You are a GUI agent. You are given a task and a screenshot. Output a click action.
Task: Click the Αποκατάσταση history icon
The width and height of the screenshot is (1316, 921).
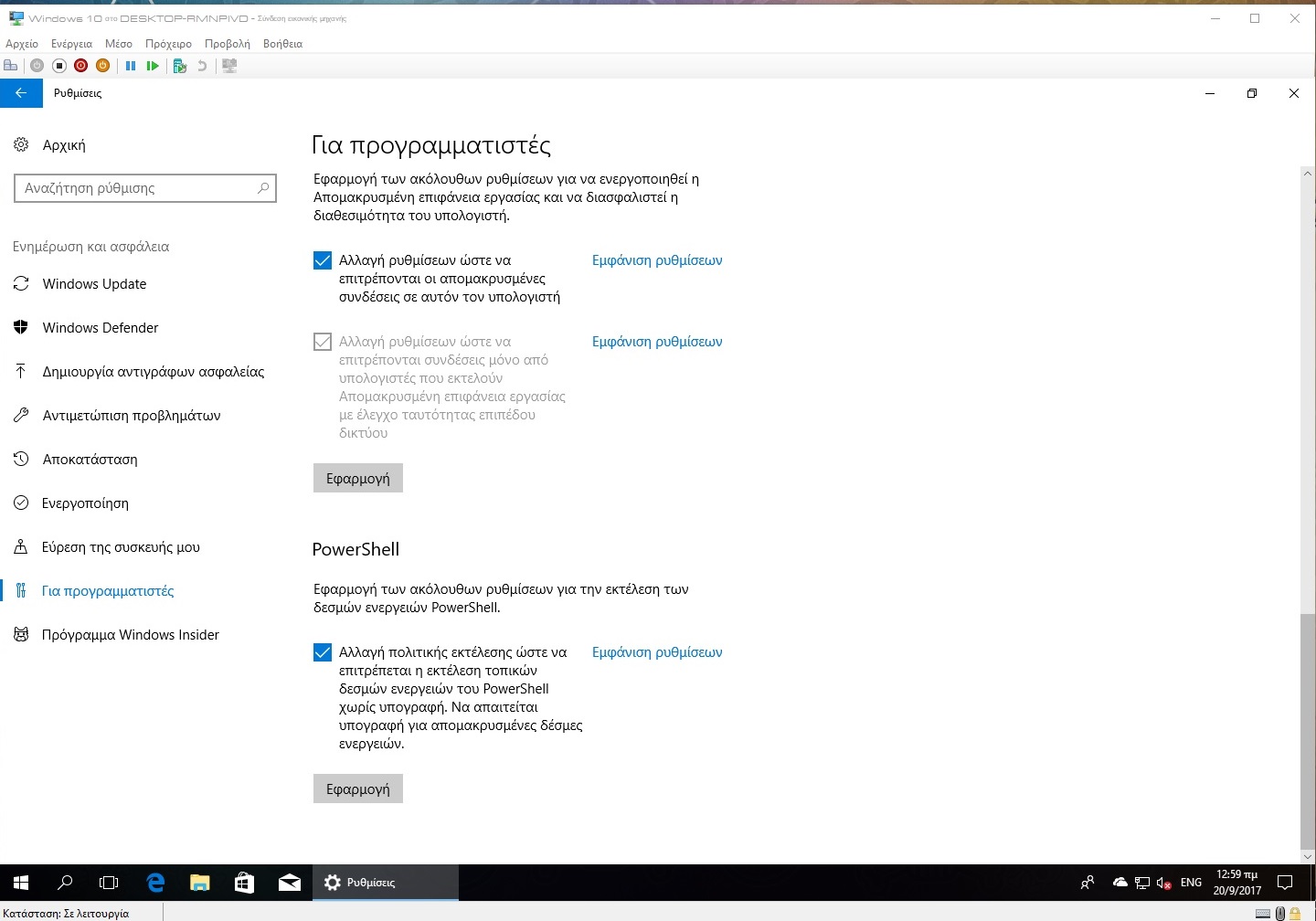point(21,459)
